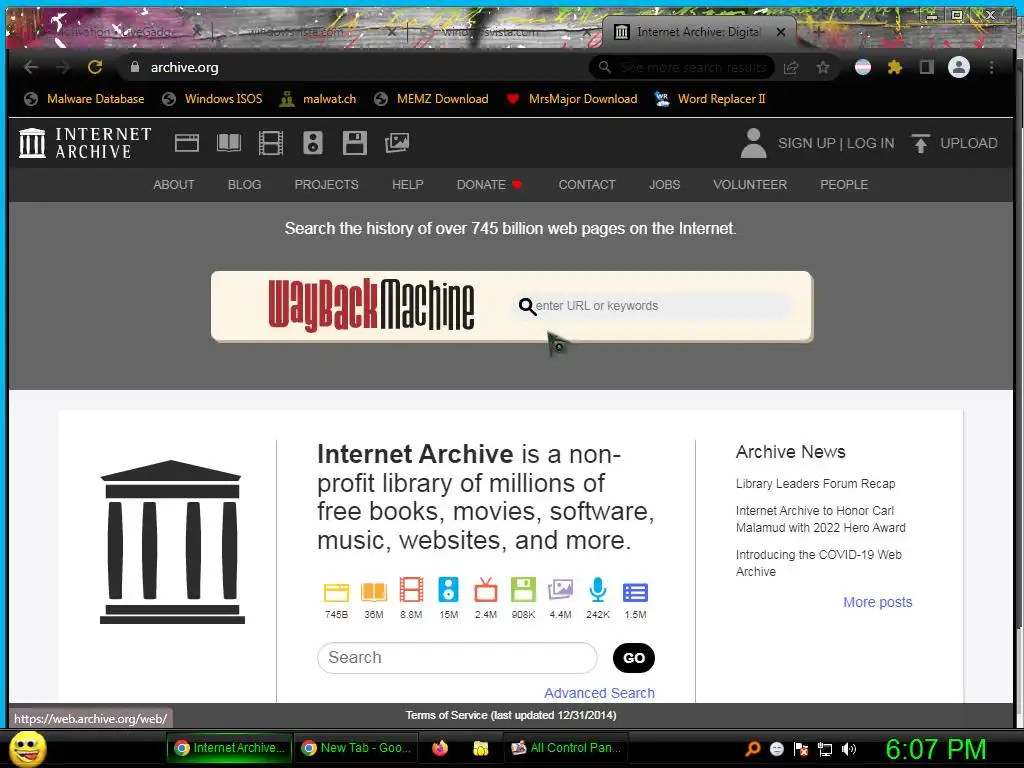This screenshot has height=768, width=1024.
Task: Open the HELP menu item
Action: (408, 185)
